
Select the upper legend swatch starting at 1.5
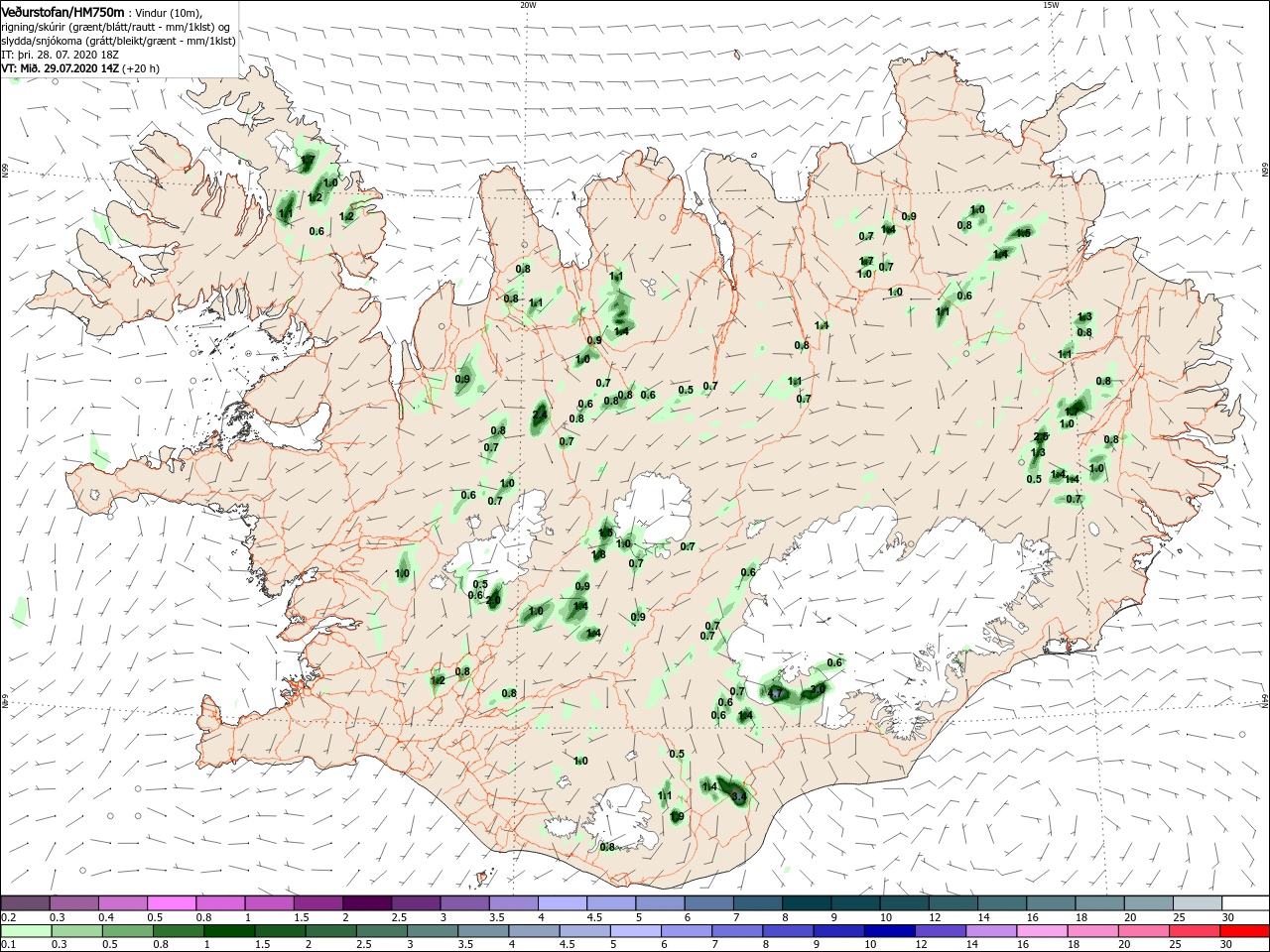[317, 902]
